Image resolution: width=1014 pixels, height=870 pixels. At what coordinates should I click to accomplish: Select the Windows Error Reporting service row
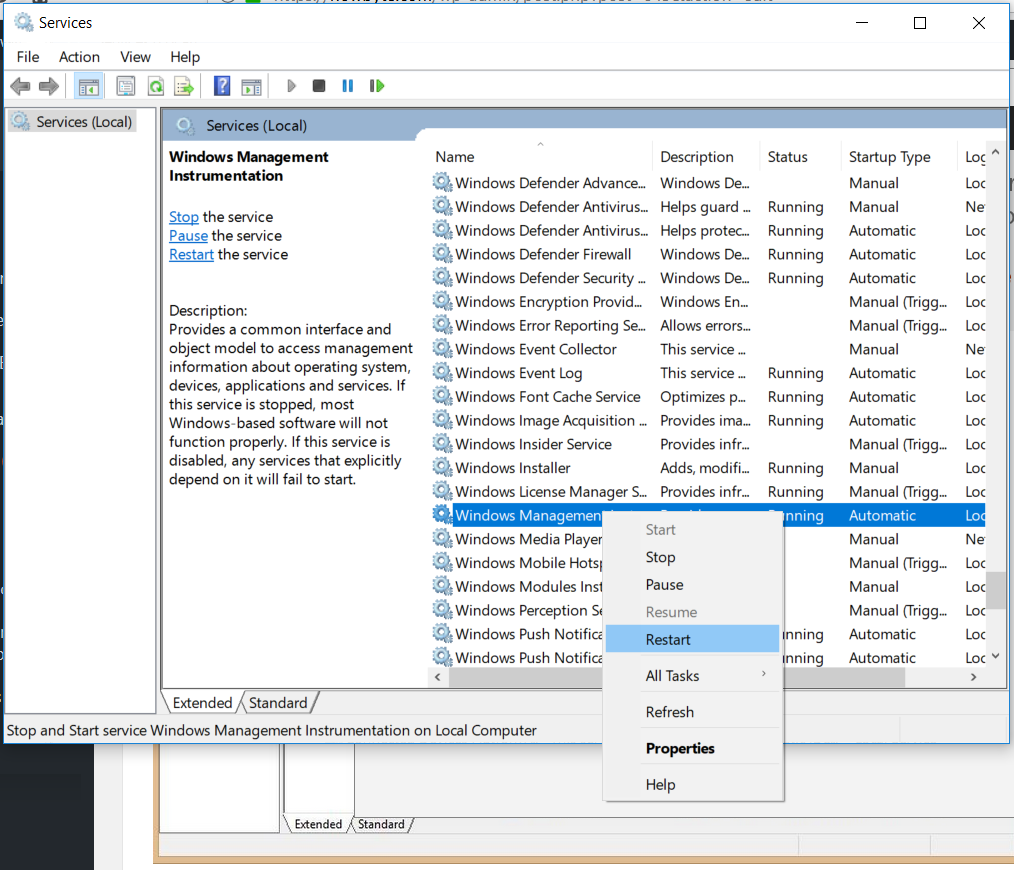pyautogui.click(x=708, y=325)
